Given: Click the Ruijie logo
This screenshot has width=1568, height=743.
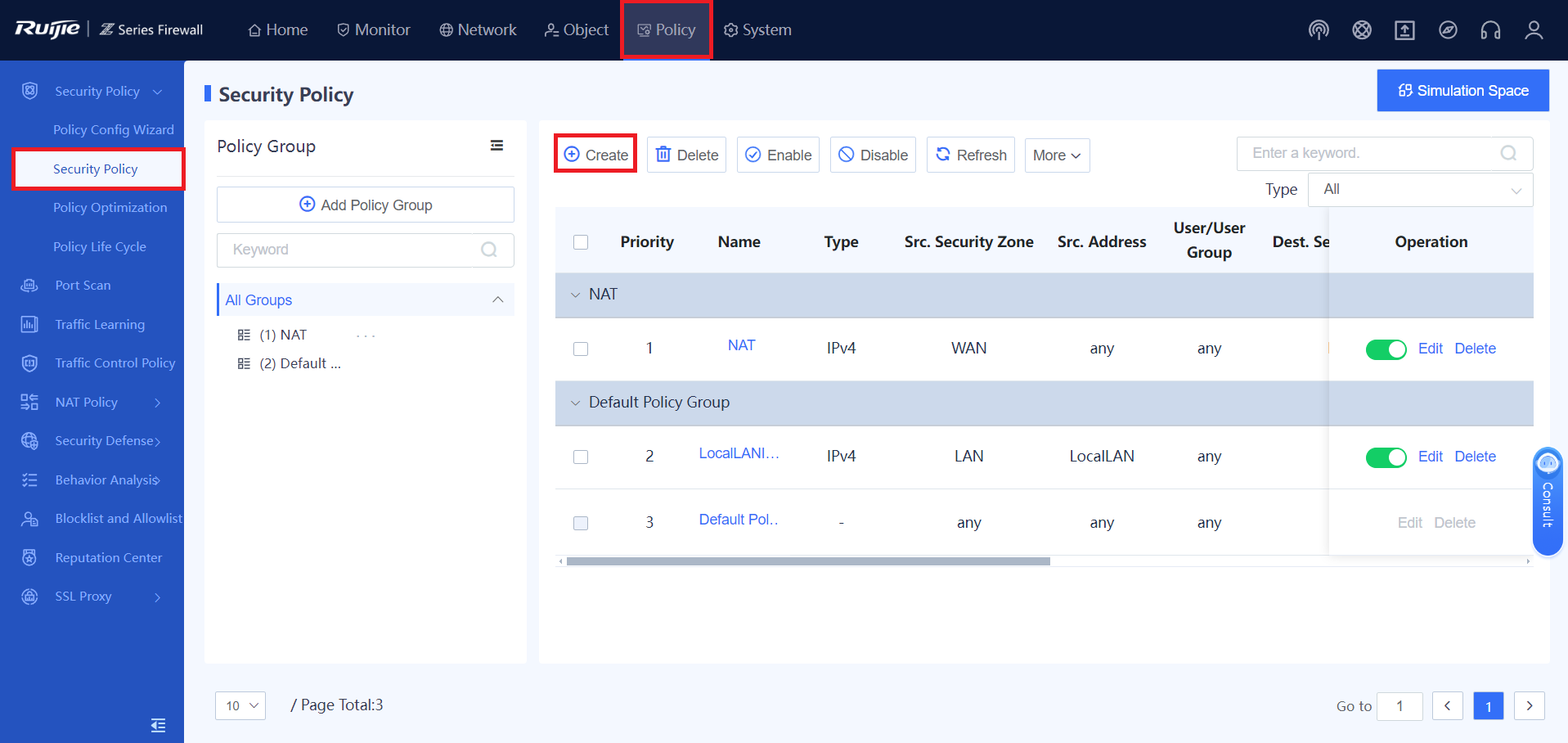Looking at the screenshot, I should pos(47,29).
